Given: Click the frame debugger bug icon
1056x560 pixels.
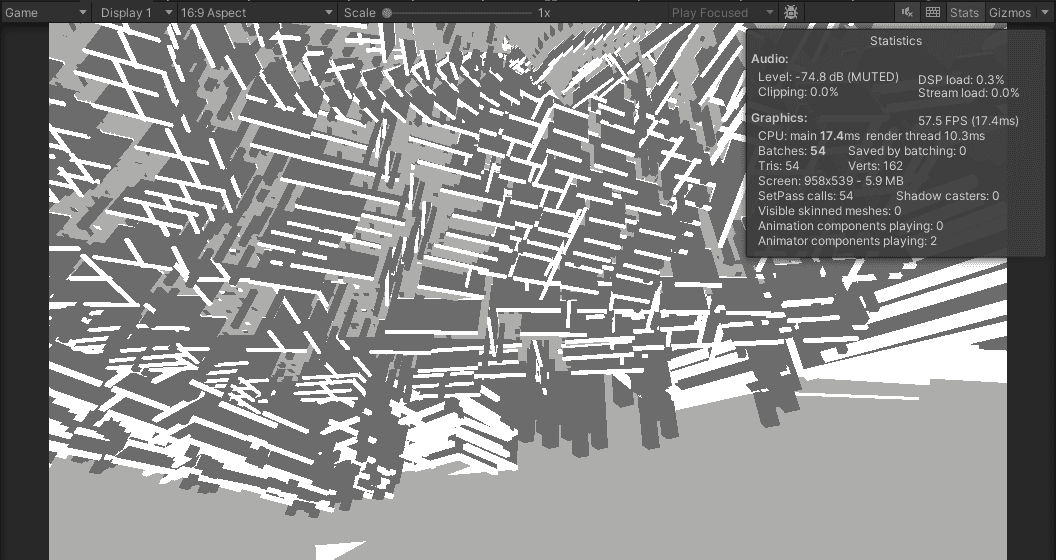Looking at the screenshot, I should tap(791, 12).
